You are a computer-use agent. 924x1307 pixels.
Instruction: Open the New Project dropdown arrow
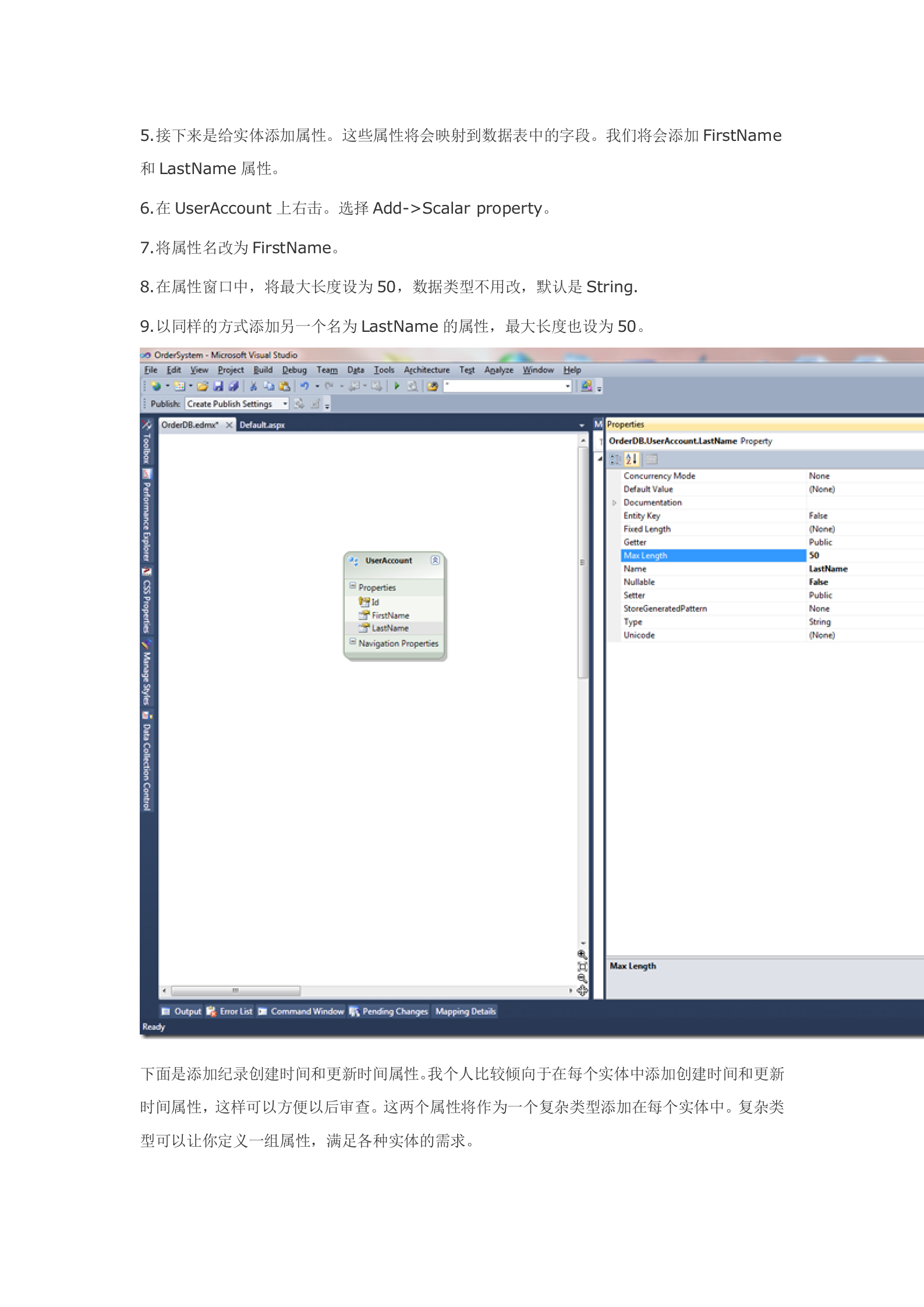tap(168, 386)
